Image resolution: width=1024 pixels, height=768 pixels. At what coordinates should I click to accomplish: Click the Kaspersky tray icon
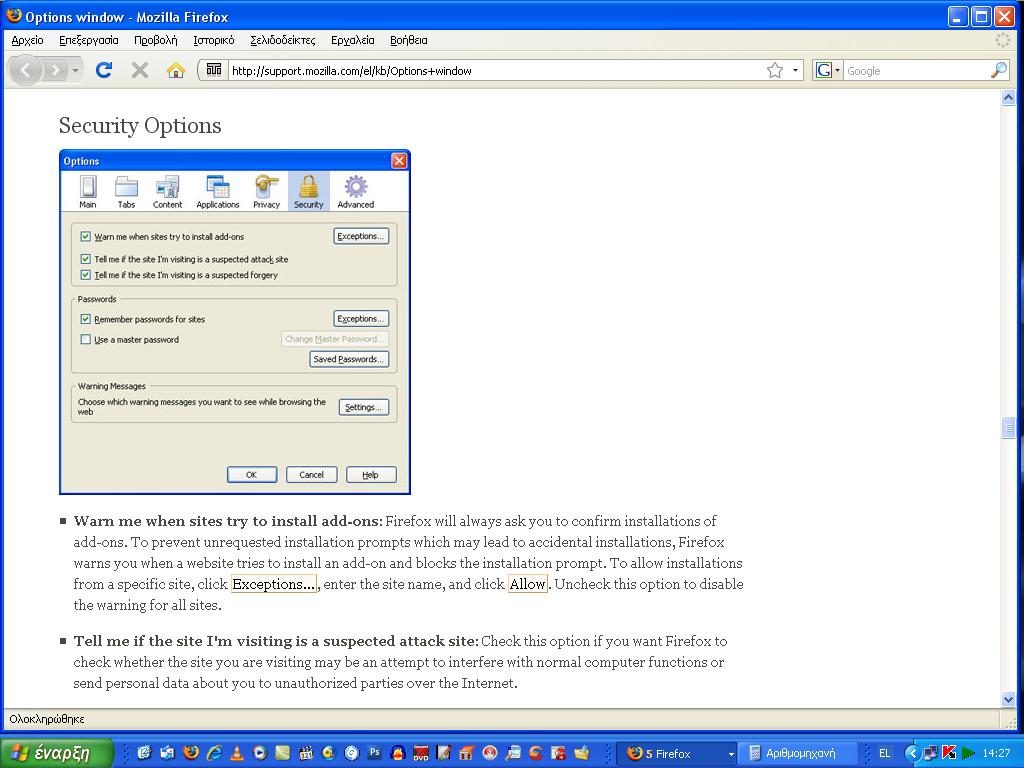click(x=949, y=753)
